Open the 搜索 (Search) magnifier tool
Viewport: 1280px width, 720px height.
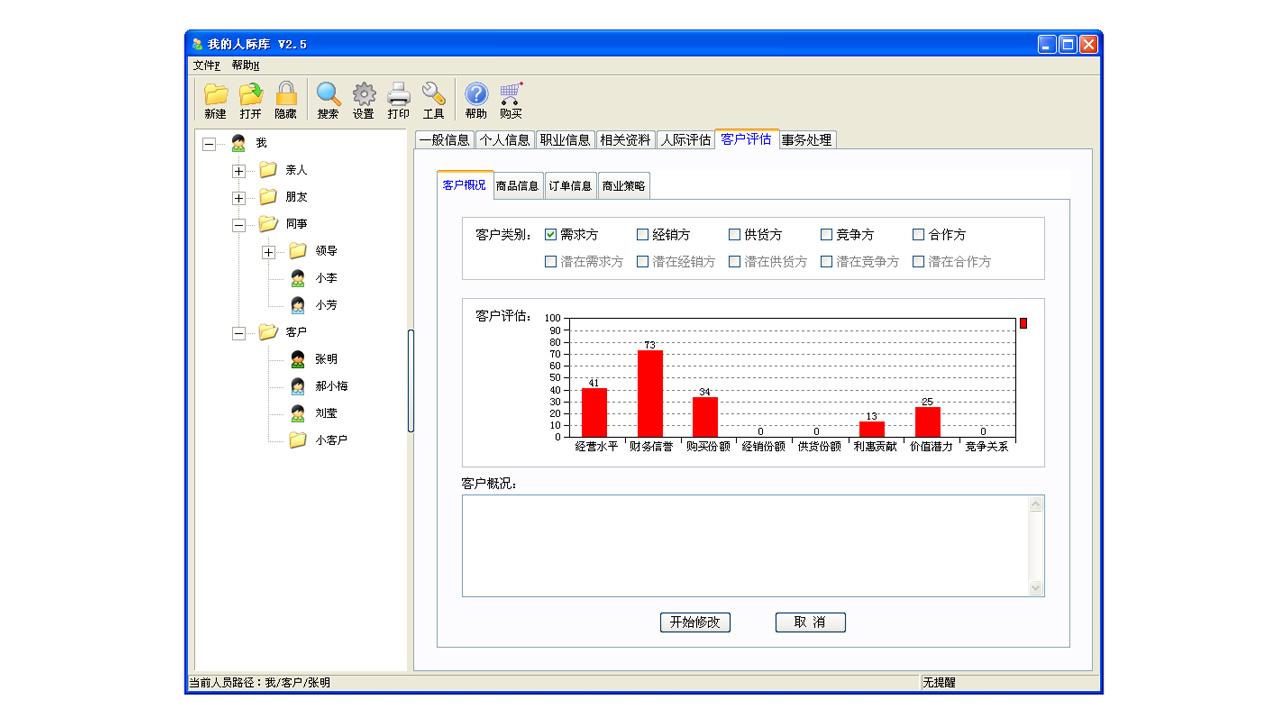coord(328,96)
